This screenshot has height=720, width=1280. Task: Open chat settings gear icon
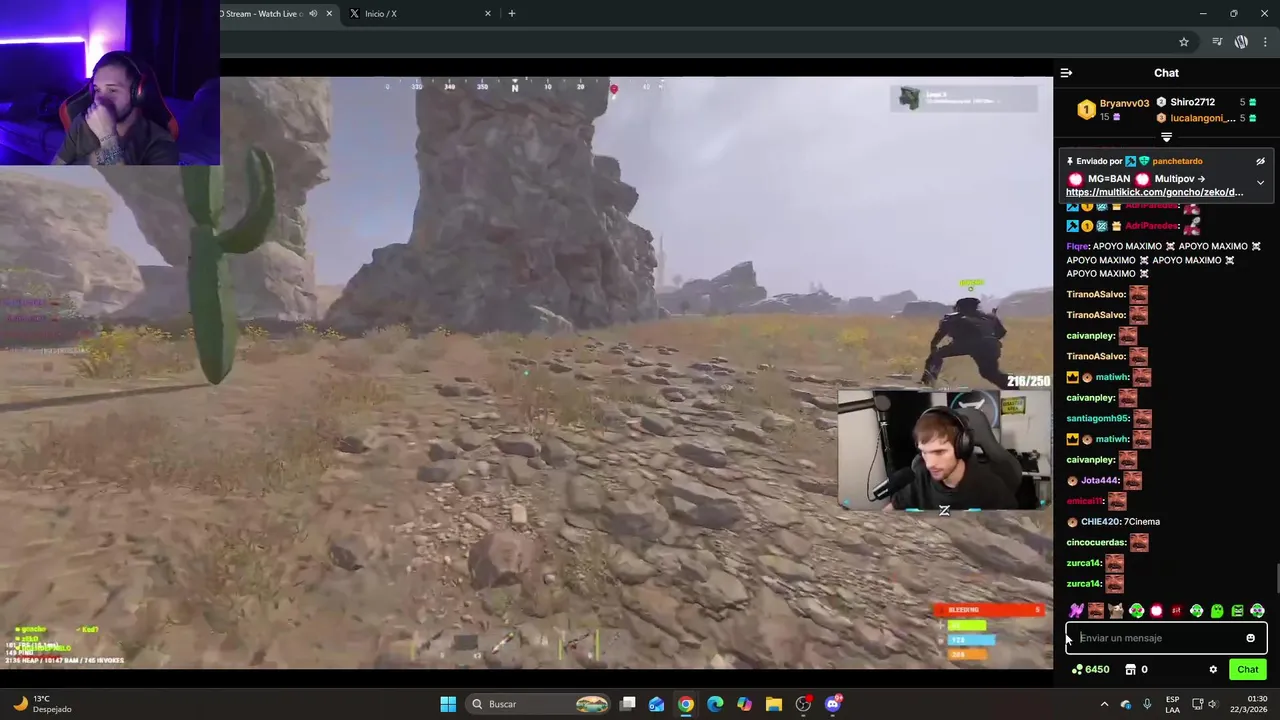point(1213,670)
